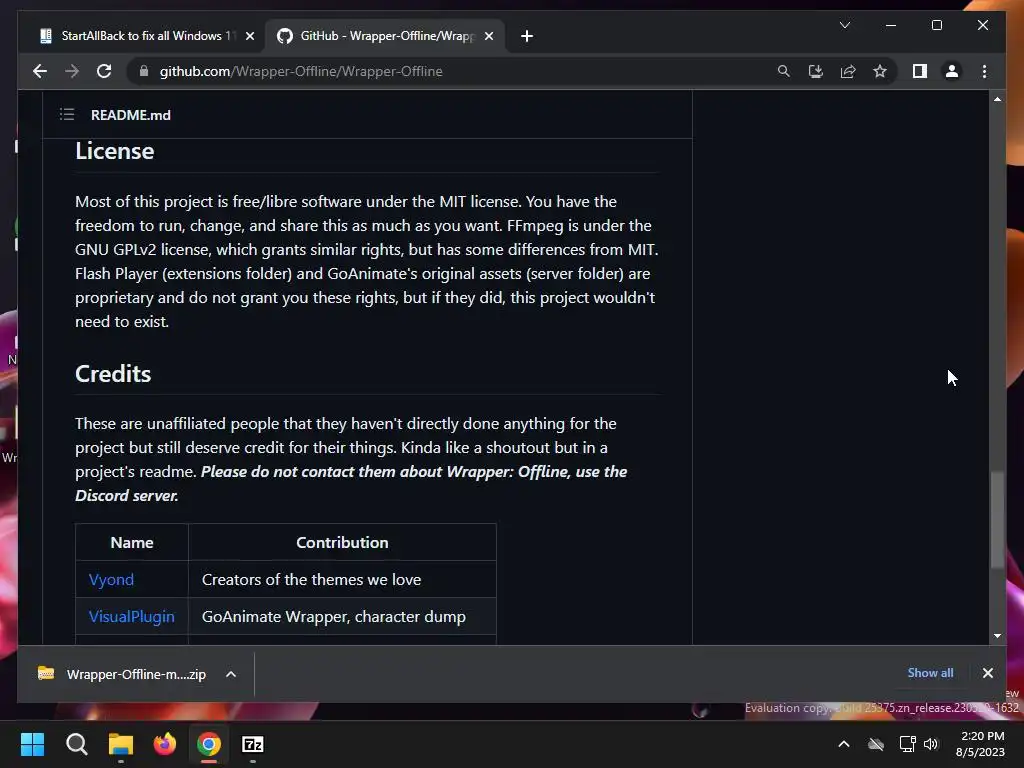The width and height of the screenshot is (1024, 768).
Task: Open the clock and date calendar
Action: [980, 744]
